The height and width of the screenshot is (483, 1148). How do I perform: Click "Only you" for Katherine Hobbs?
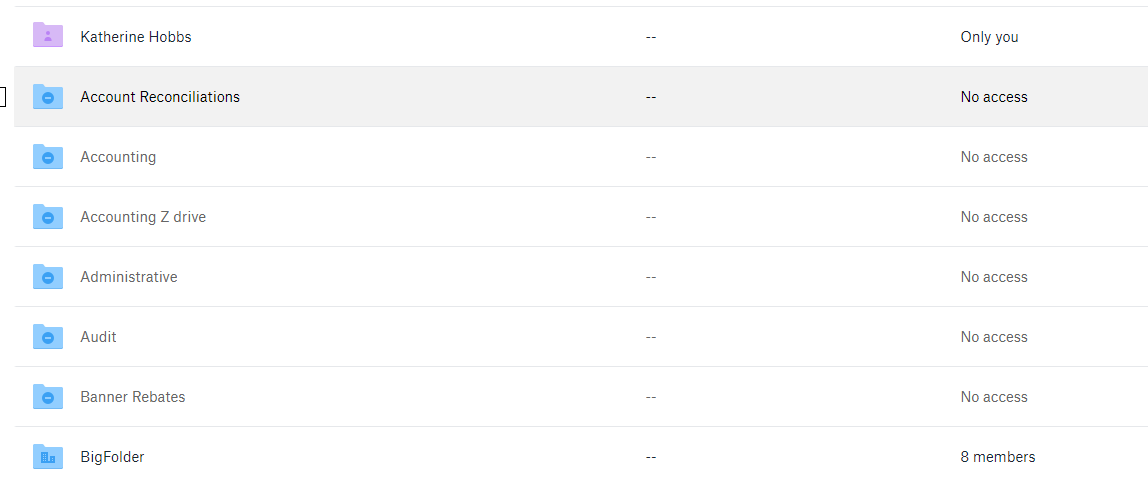coord(989,37)
